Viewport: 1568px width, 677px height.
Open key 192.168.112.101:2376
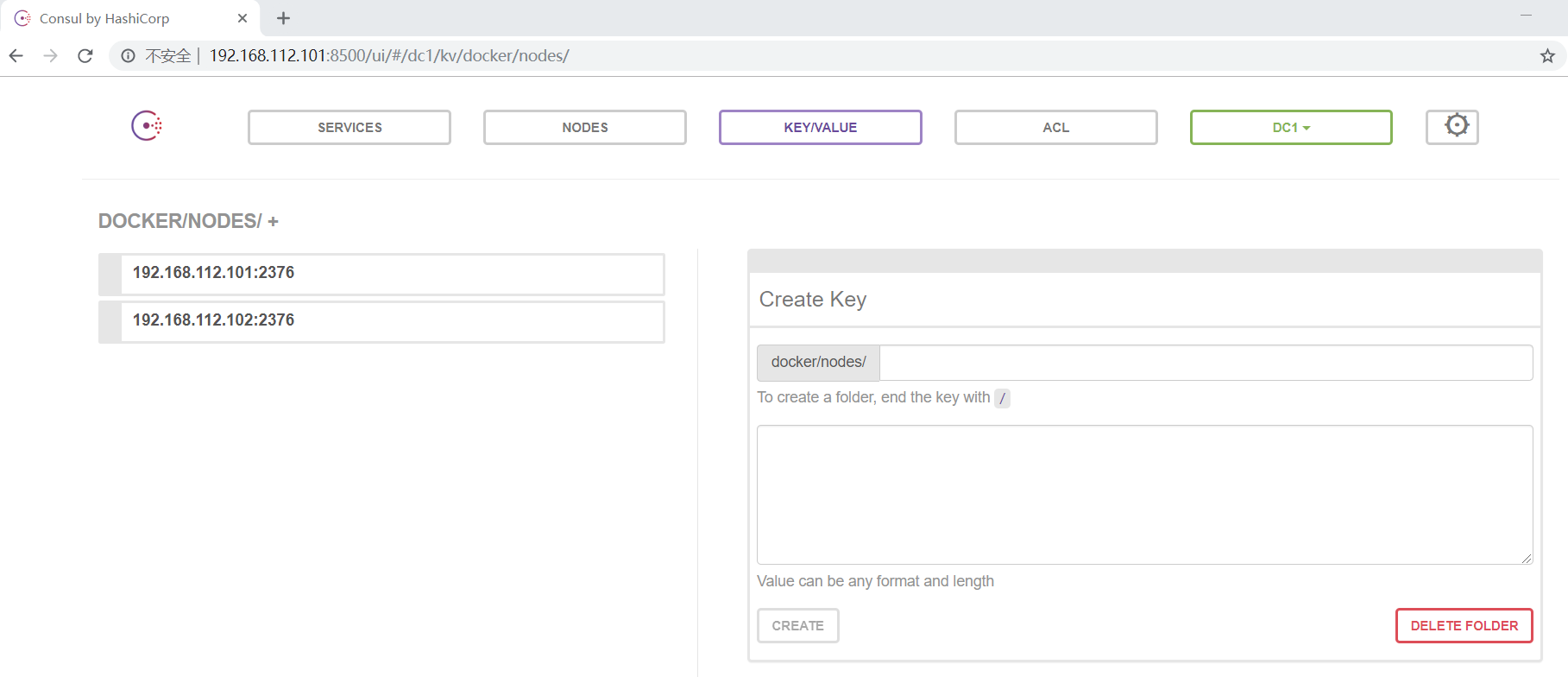(381, 274)
